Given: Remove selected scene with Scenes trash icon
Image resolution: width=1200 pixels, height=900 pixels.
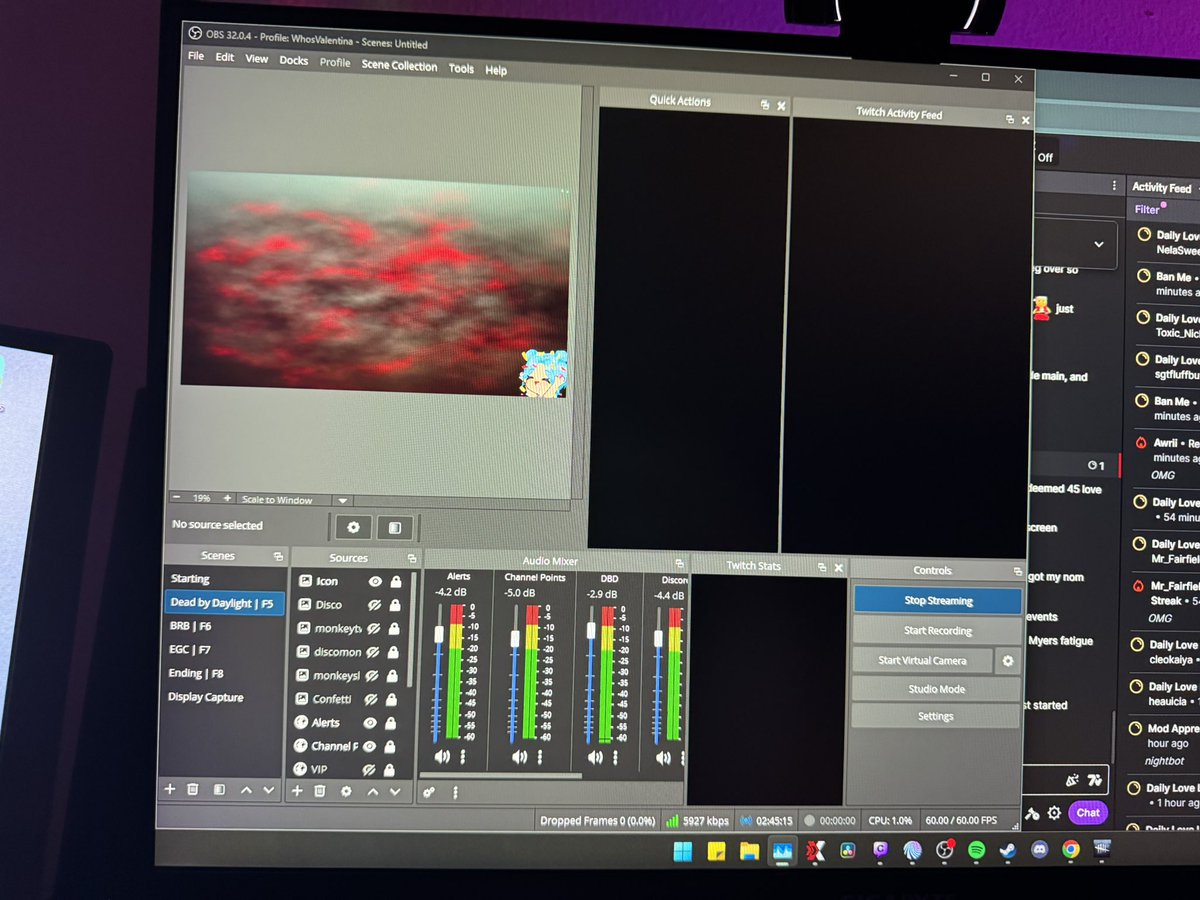Looking at the screenshot, I should (194, 789).
